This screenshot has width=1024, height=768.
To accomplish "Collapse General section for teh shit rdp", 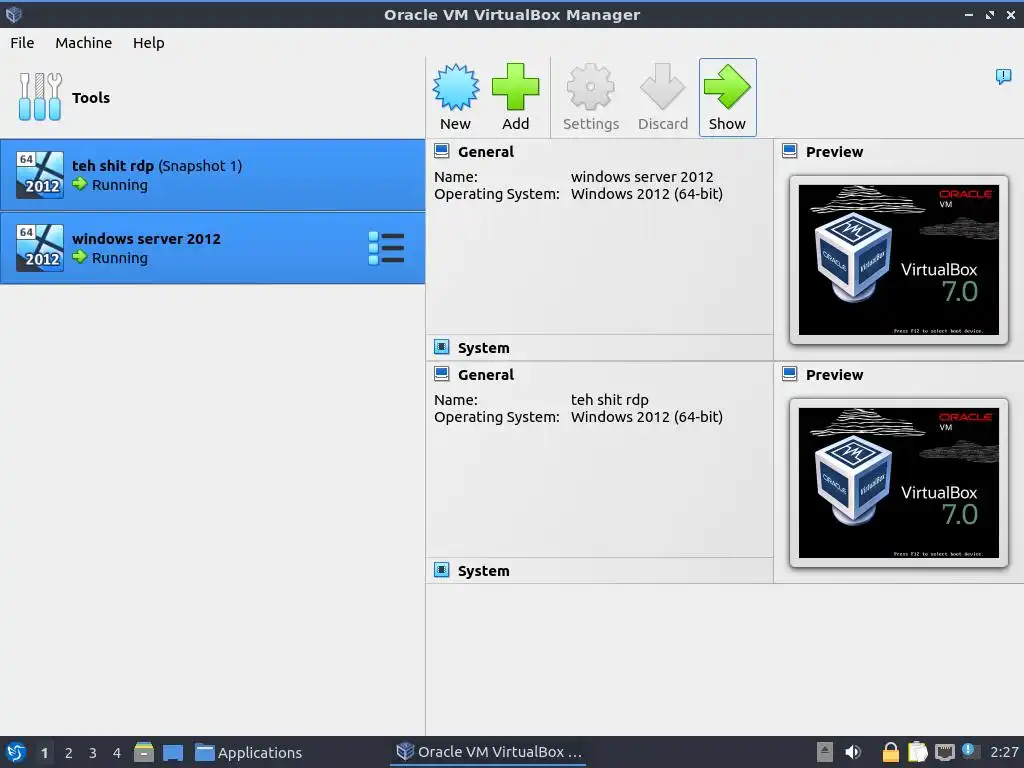I will click(486, 375).
